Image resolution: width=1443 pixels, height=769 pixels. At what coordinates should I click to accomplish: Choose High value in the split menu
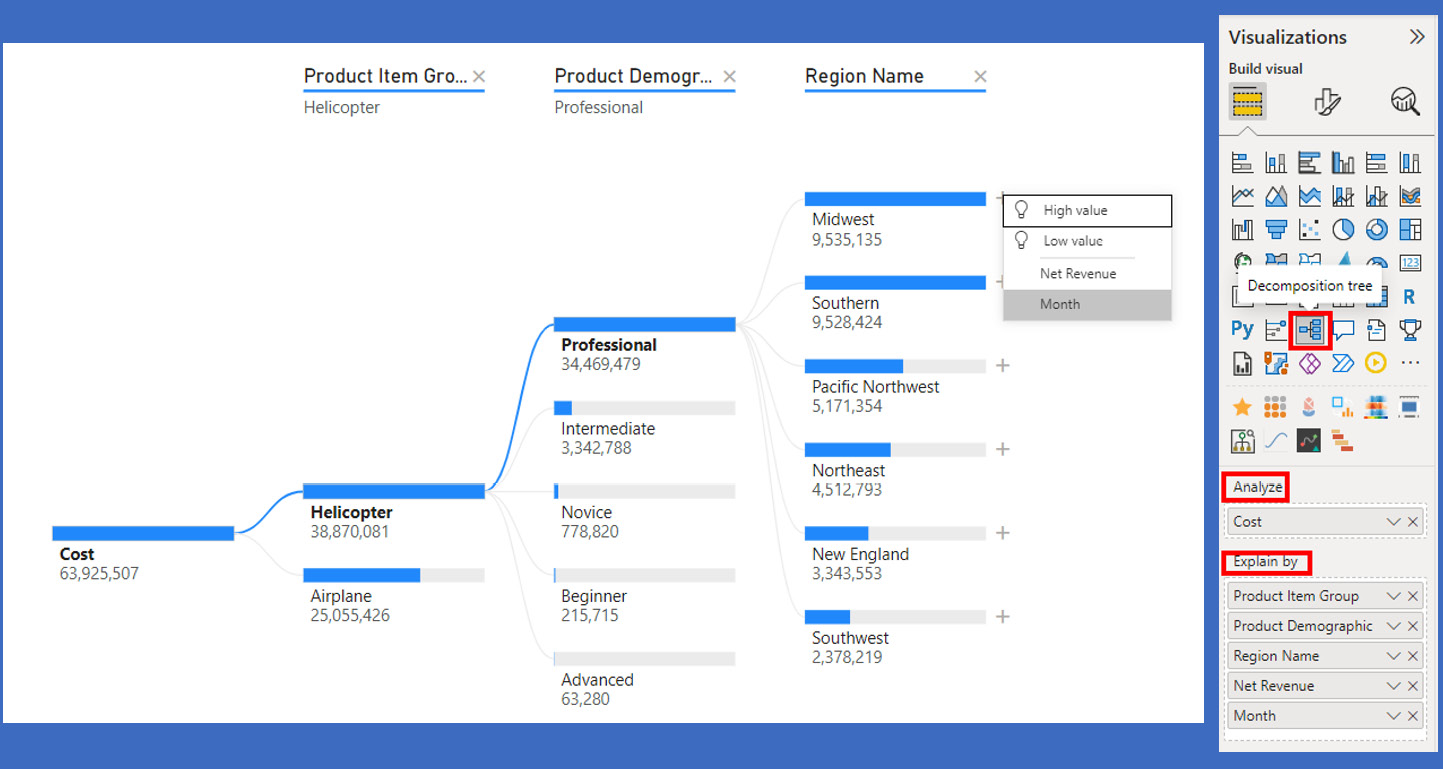(1075, 211)
